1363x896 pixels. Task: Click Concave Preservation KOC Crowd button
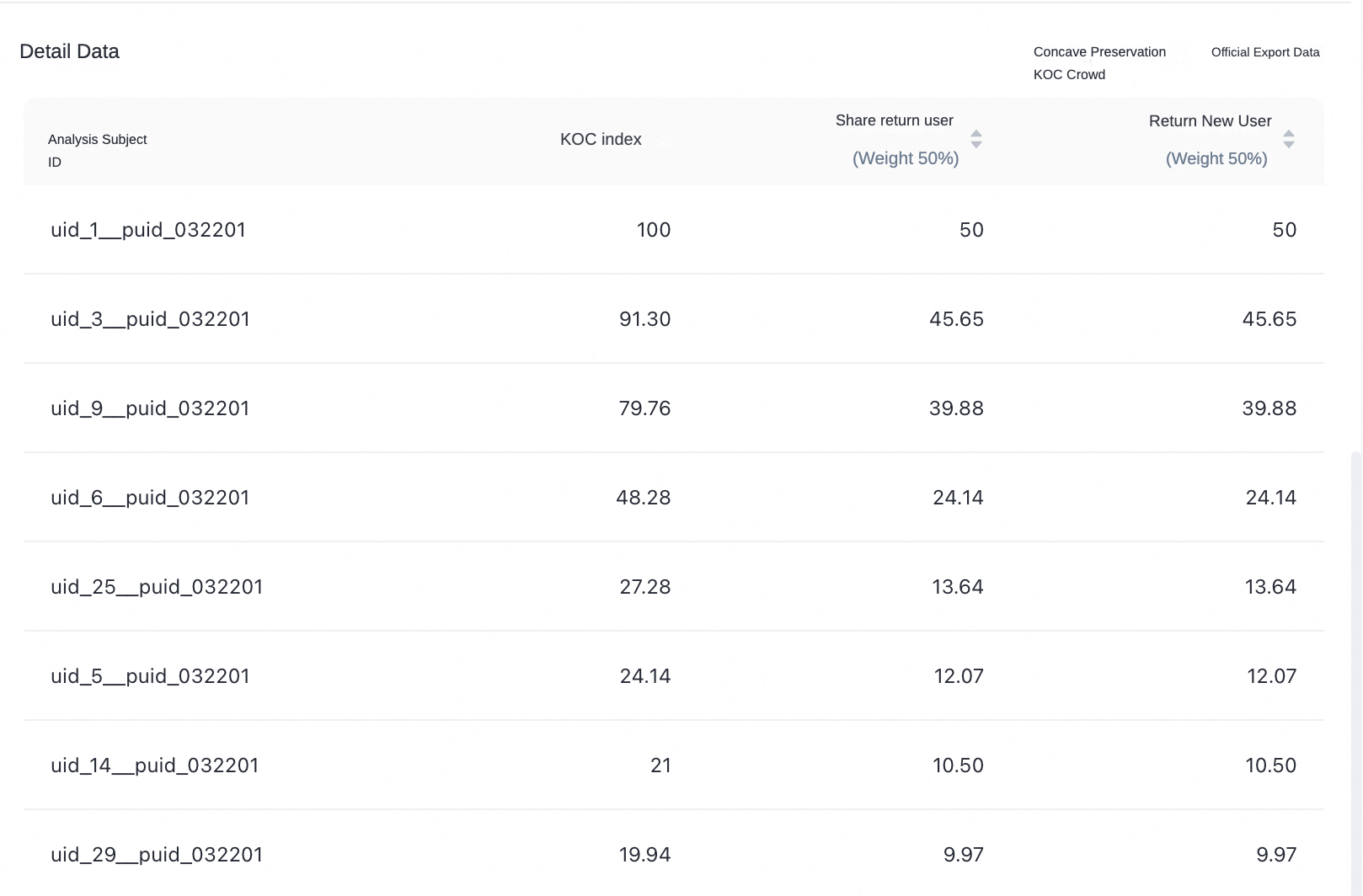[x=1099, y=63]
